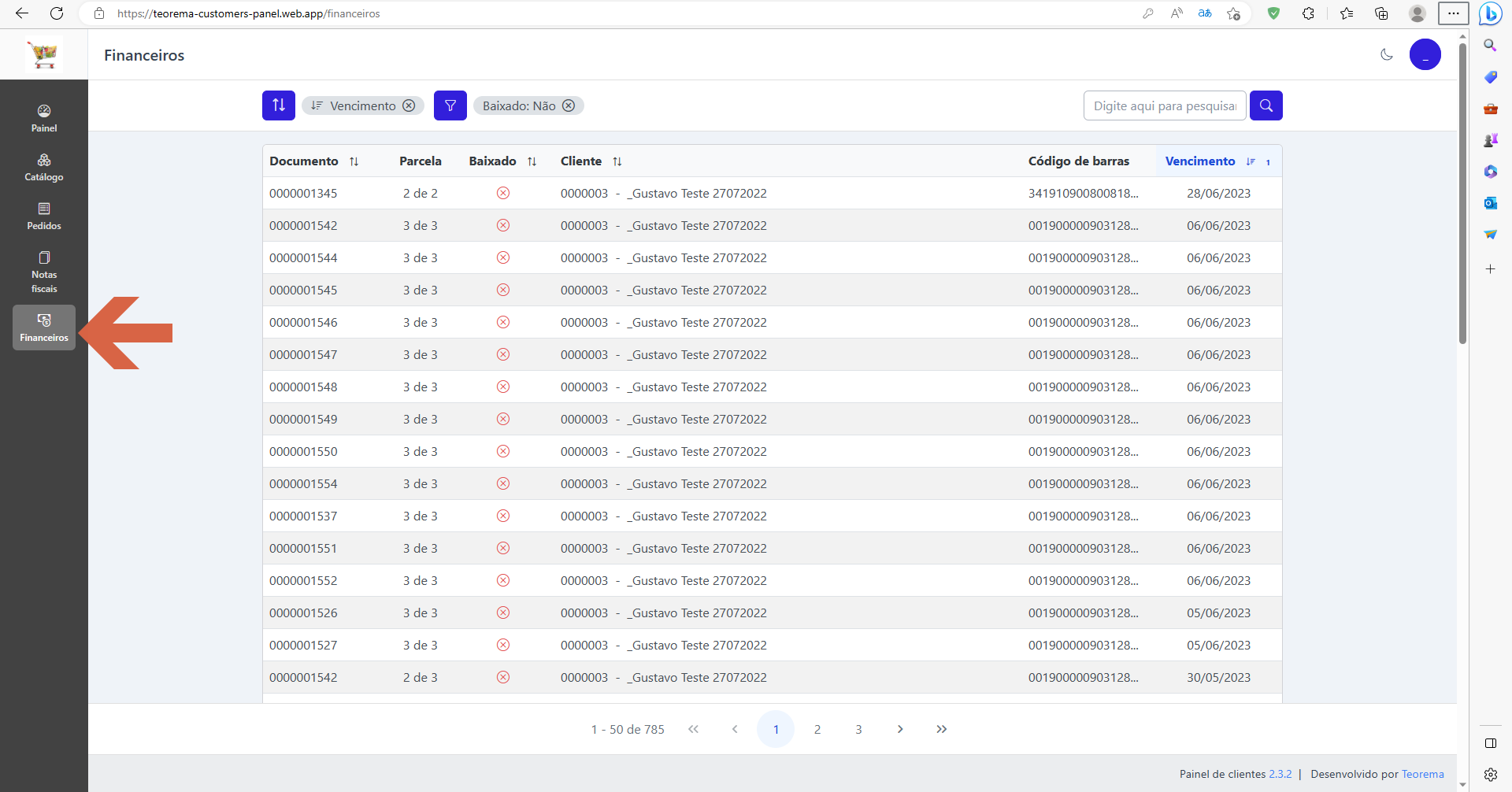Click the blue sort order button
Image resolution: width=1512 pixels, height=792 pixels.
coord(279,105)
